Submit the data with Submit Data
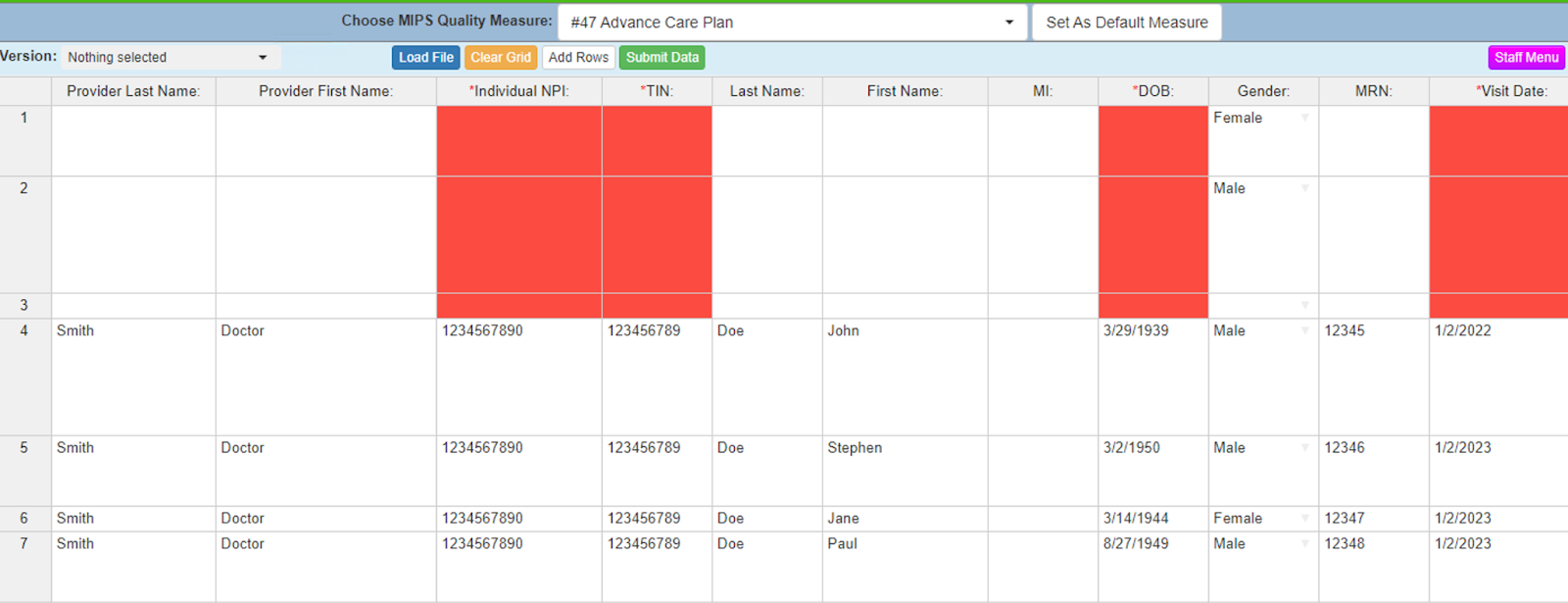This screenshot has width=1568, height=603. [x=661, y=58]
